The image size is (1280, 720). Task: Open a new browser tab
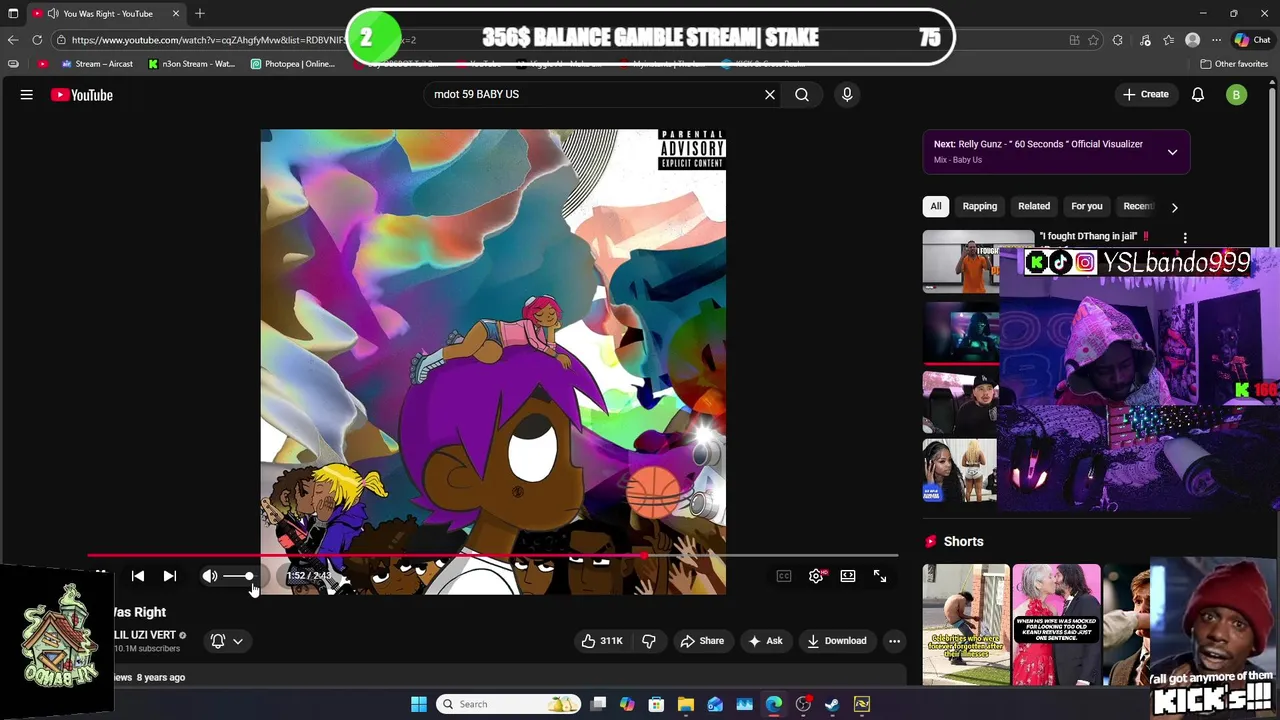(x=200, y=13)
